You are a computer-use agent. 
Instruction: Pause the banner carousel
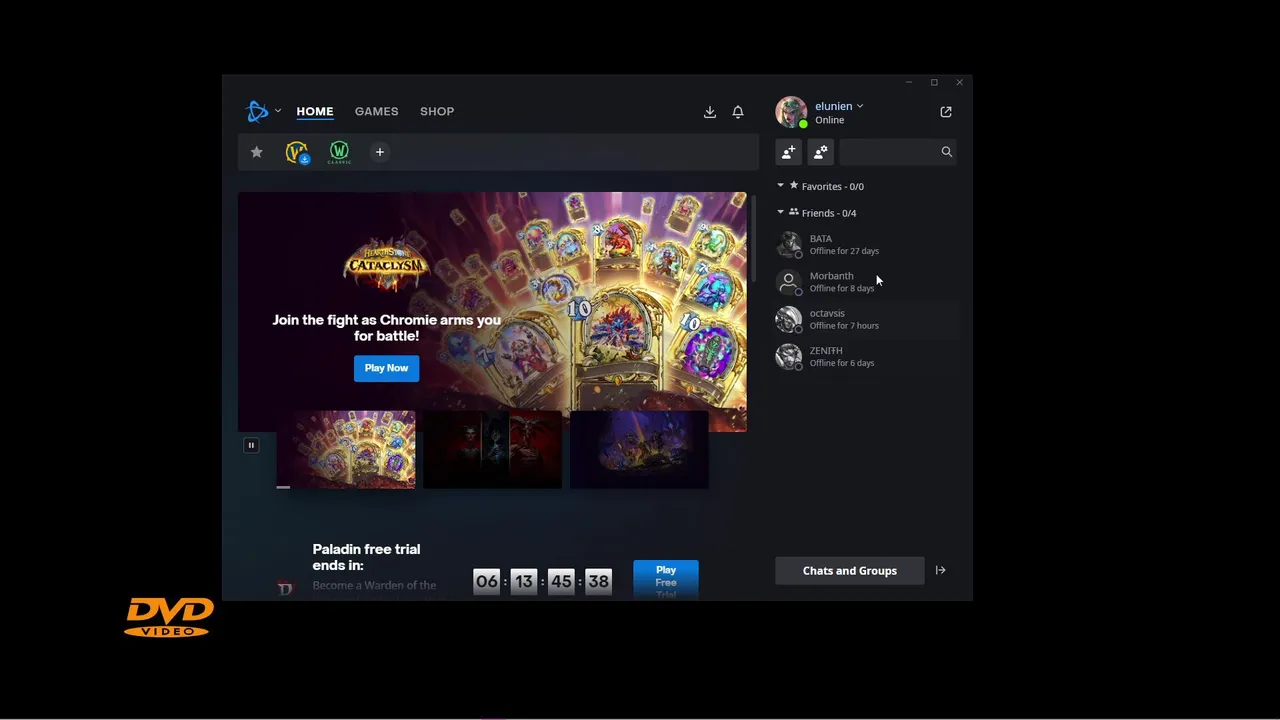coord(251,445)
